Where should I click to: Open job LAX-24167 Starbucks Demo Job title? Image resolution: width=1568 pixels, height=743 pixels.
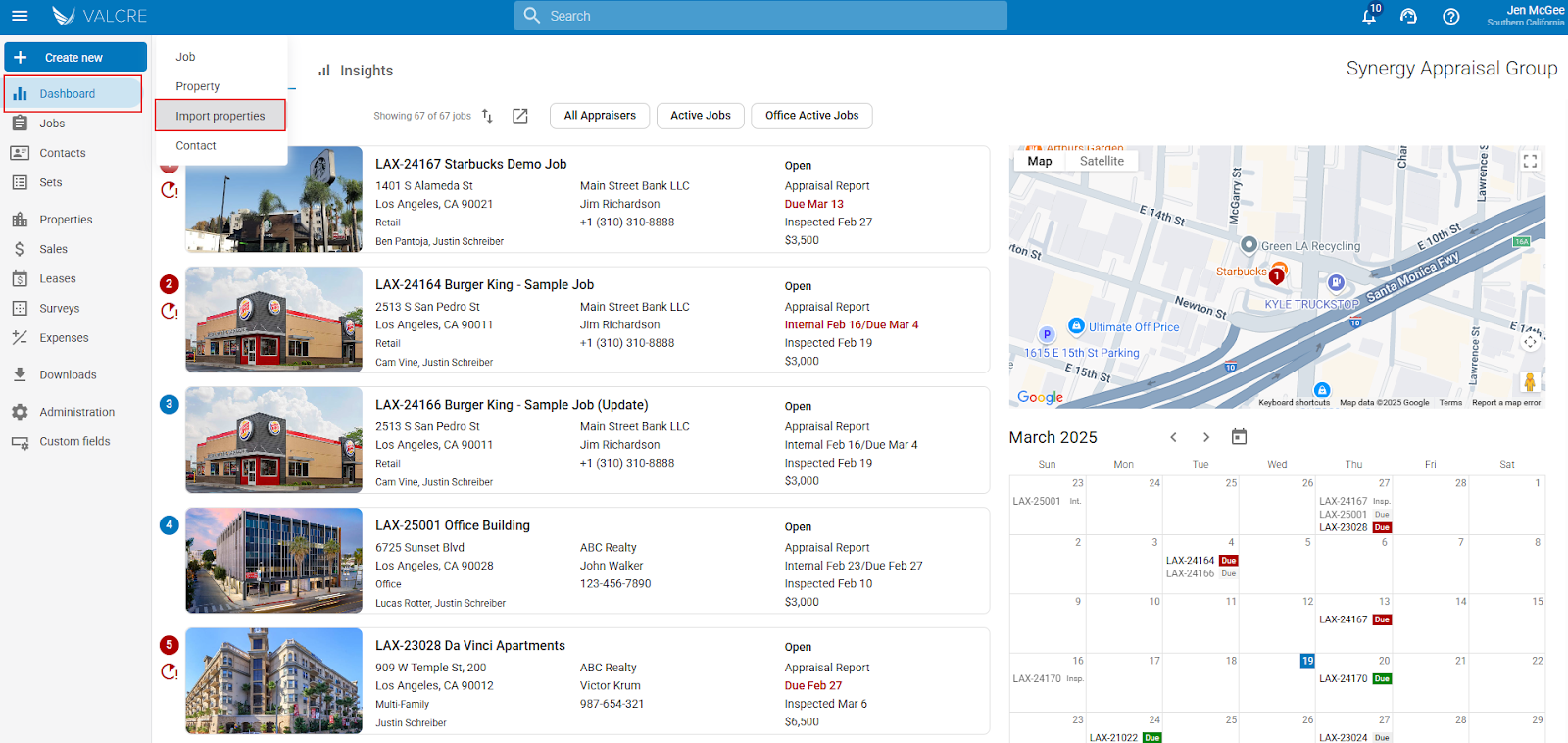click(x=470, y=164)
